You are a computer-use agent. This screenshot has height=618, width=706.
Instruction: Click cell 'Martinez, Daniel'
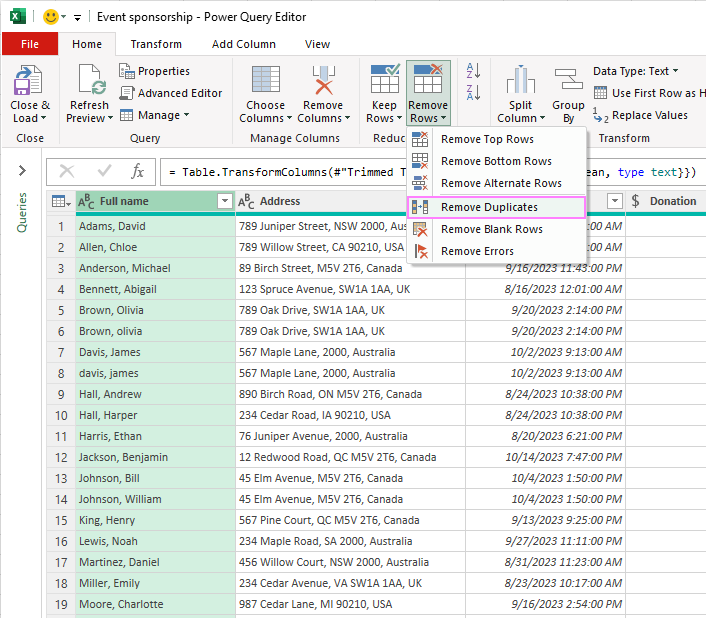pos(155,563)
